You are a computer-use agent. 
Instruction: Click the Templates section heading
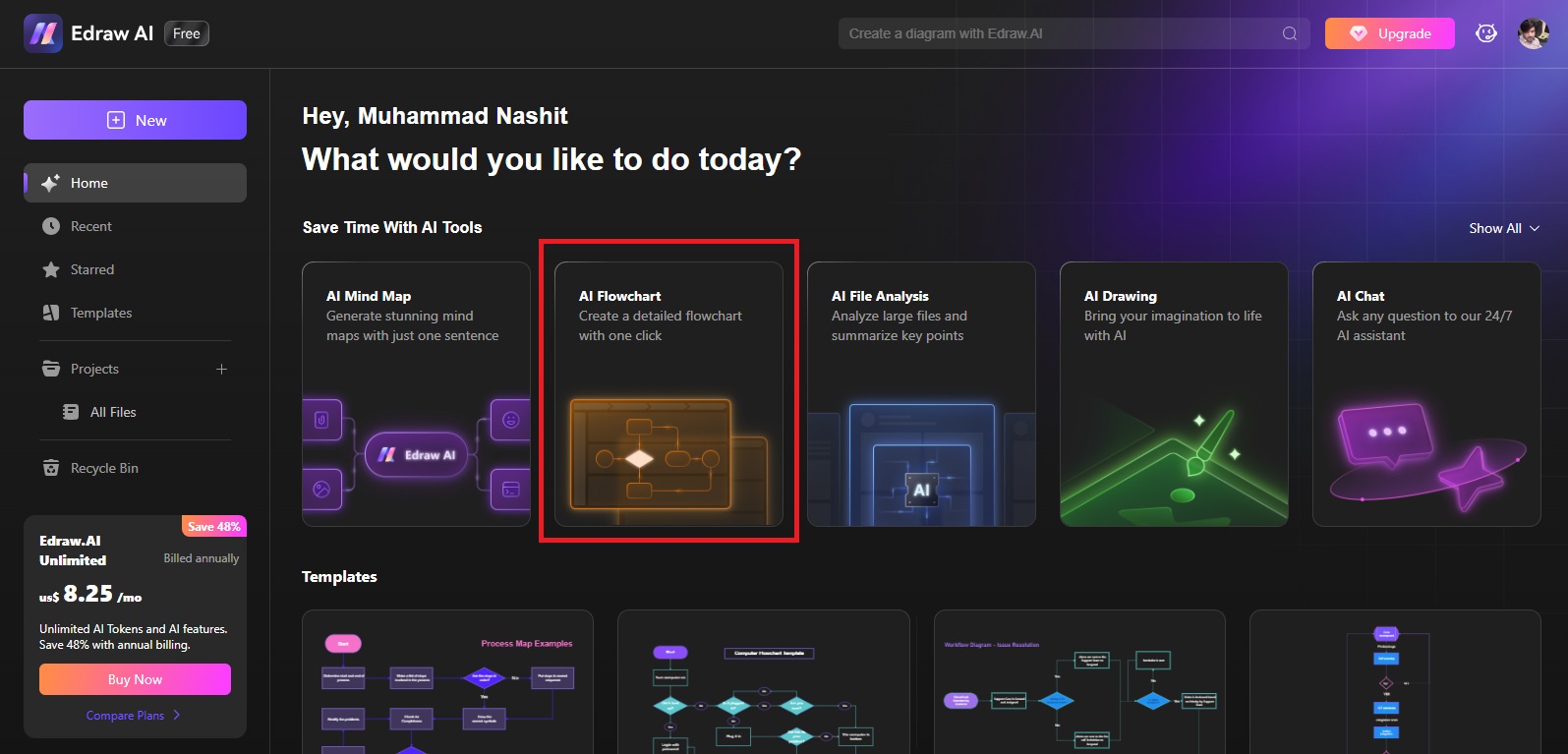(x=339, y=577)
